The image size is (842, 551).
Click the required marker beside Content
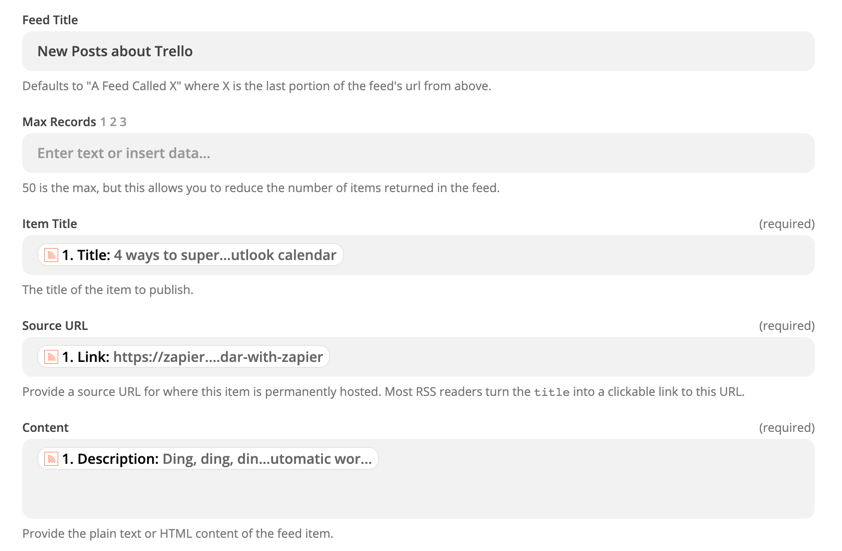[786, 428]
